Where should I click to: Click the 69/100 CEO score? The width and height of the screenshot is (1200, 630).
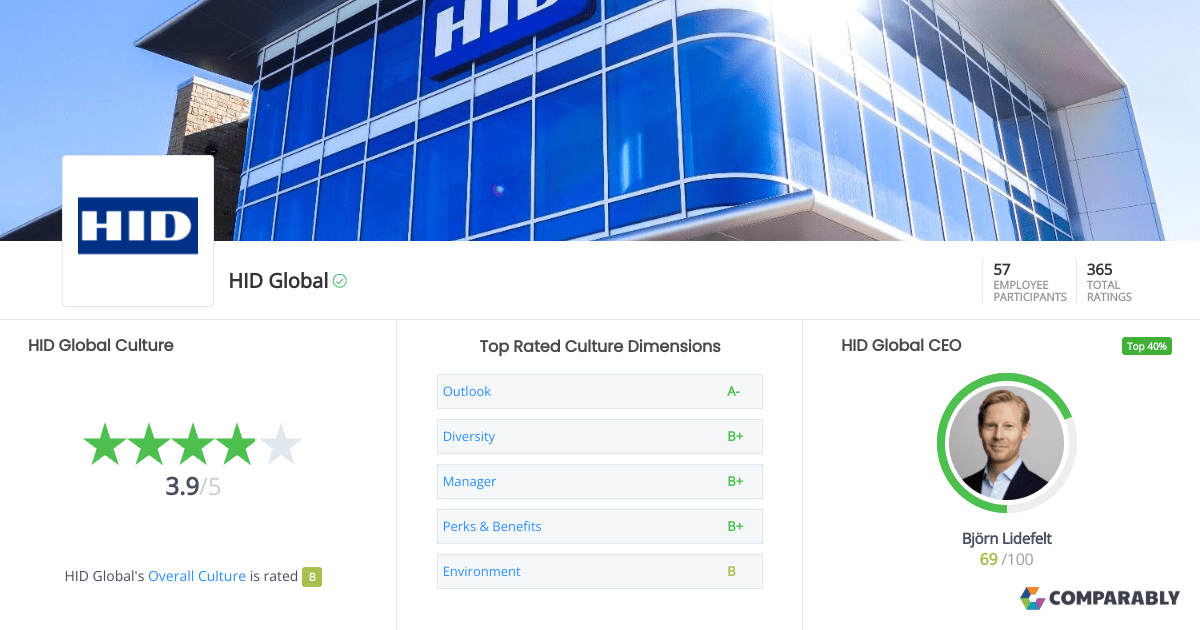point(1007,559)
